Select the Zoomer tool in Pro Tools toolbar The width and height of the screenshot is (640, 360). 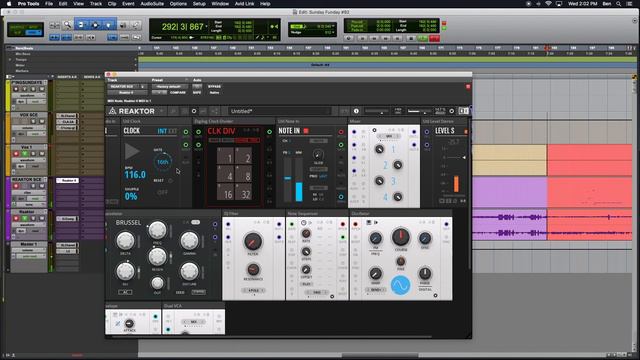point(67,25)
